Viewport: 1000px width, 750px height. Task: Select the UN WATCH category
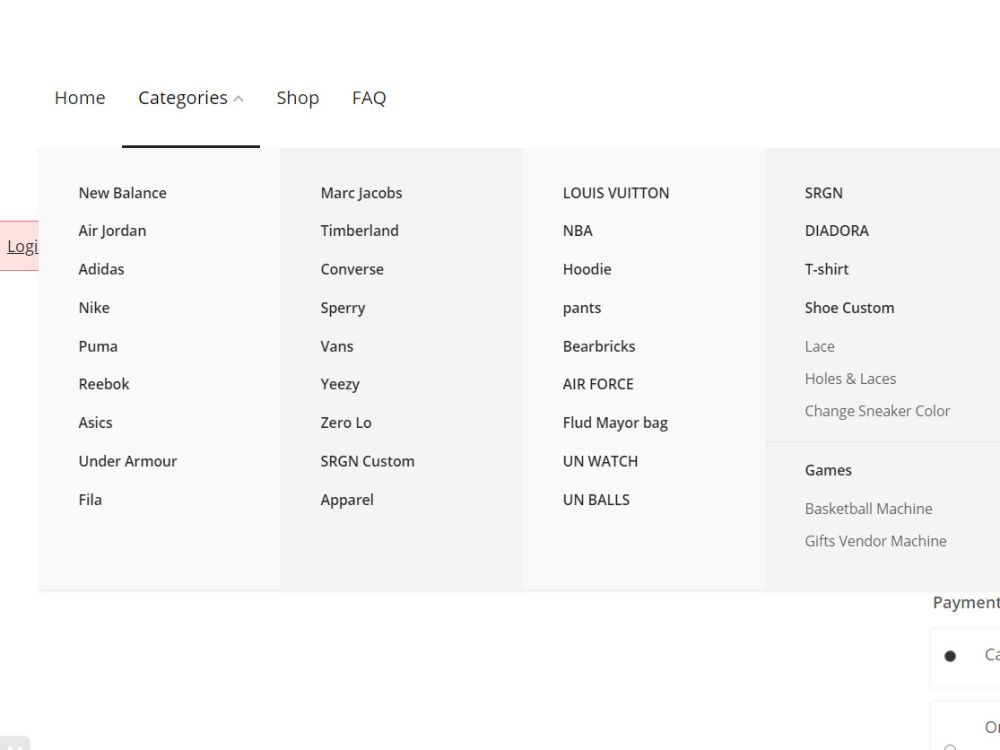pyautogui.click(x=600, y=461)
